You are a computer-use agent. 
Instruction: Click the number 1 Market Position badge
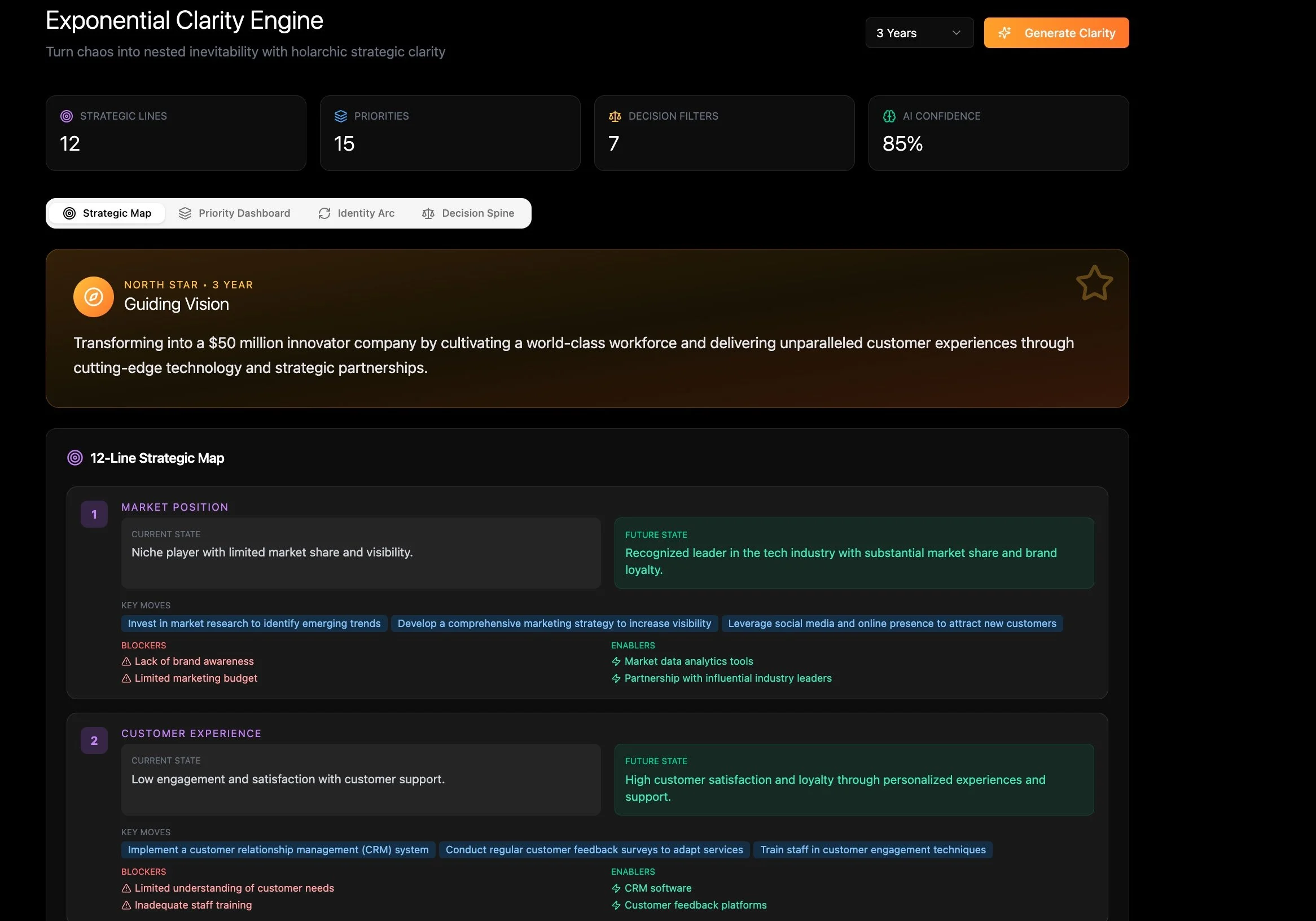[94, 514]
